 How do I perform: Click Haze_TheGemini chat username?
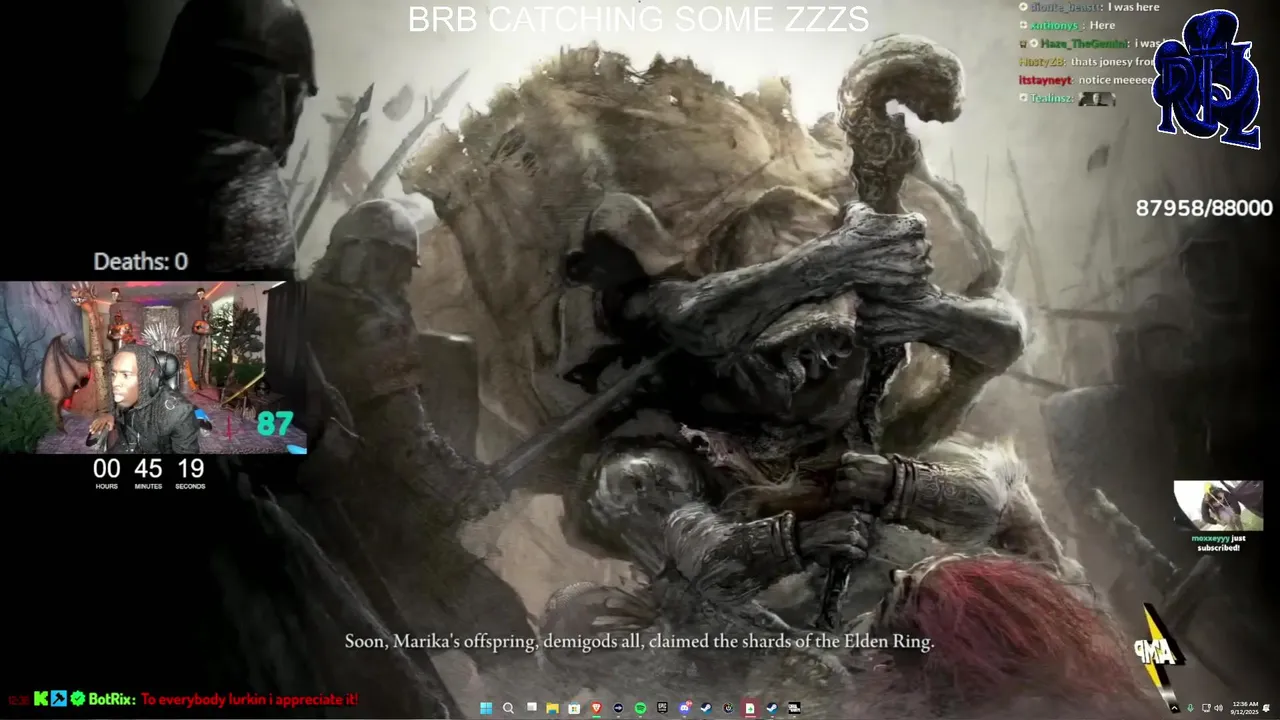click(1085, 43)
